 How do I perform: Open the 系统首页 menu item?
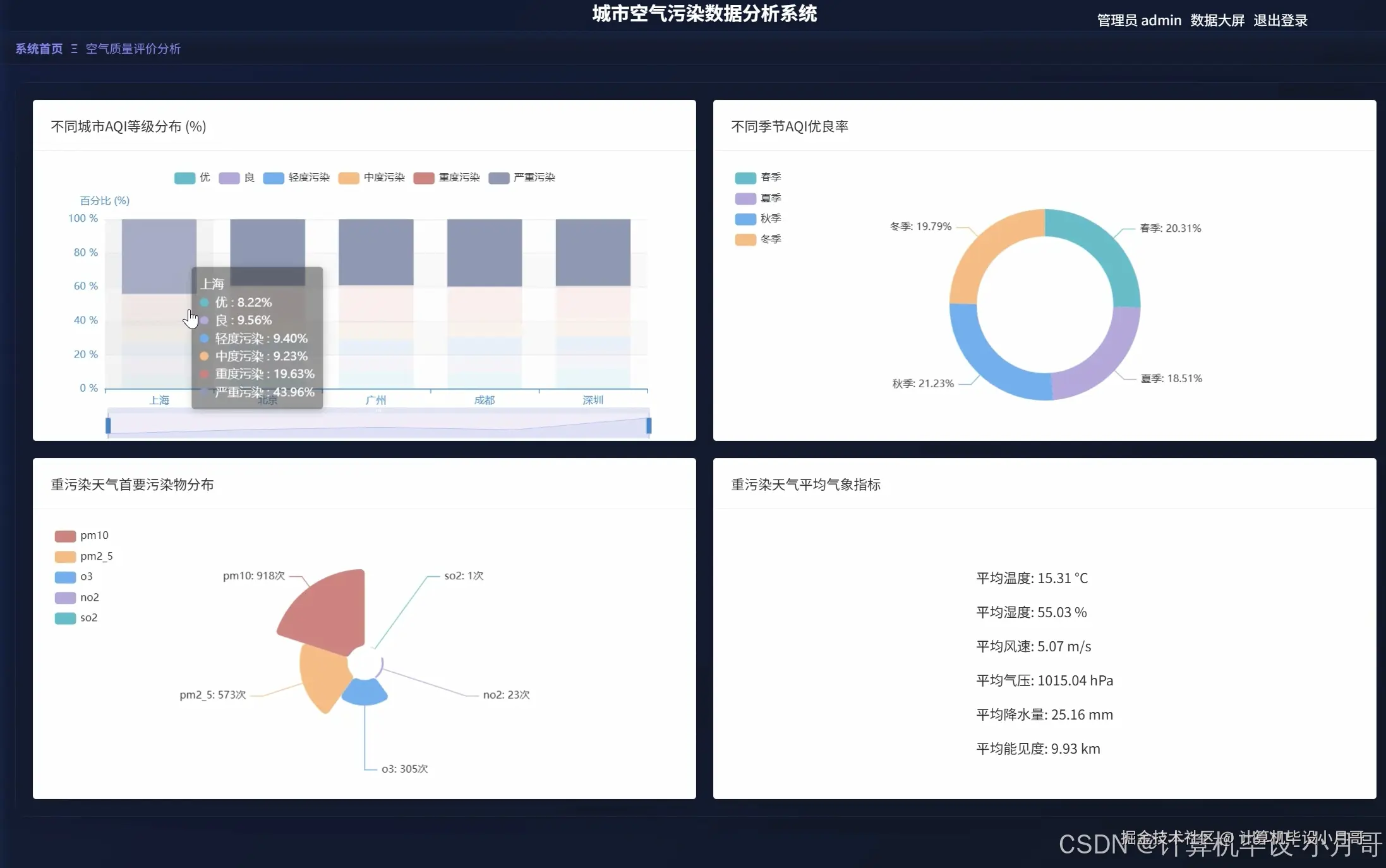pyautogui.click(x=39, y=49)
